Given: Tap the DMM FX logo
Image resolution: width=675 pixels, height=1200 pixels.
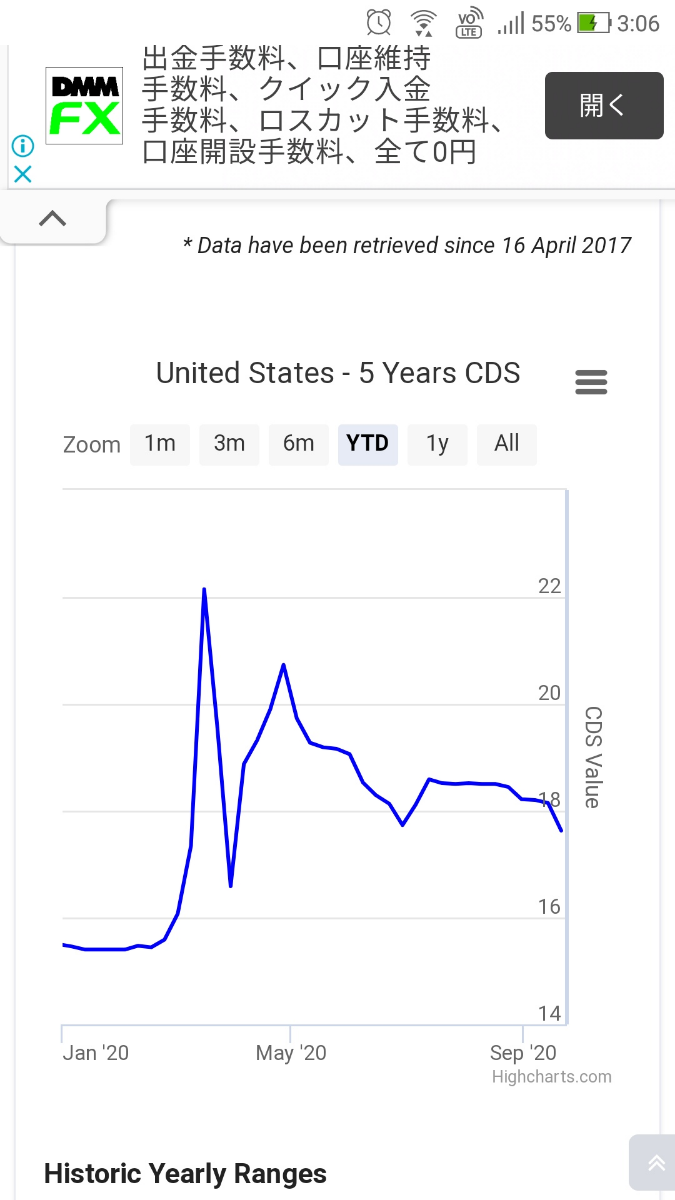Looking at the screenshot, I should 85,106.
